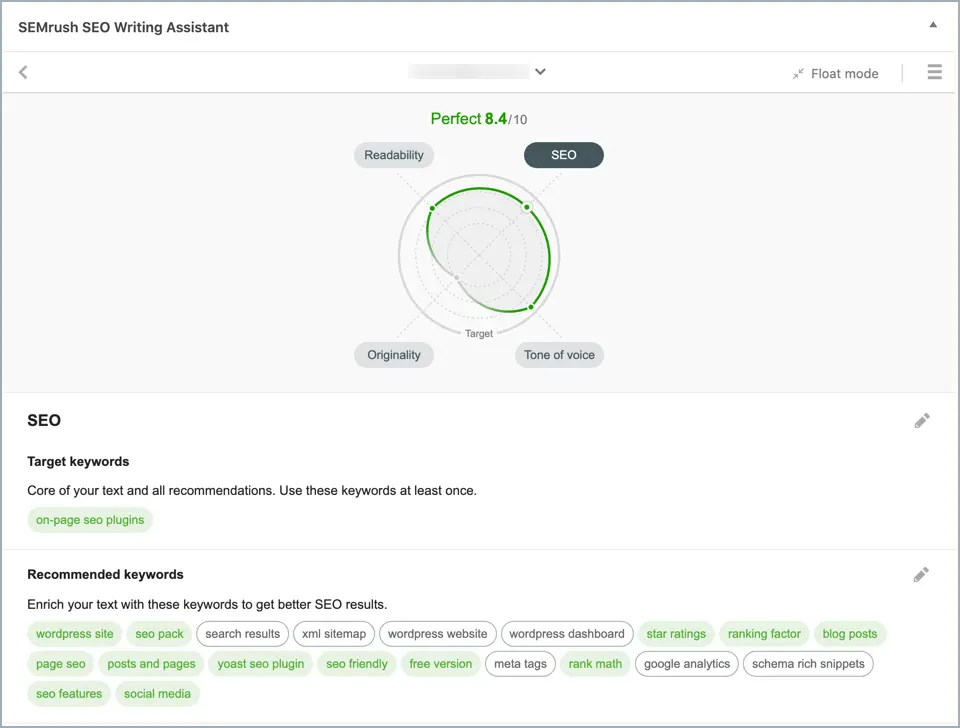Click the 'meta tags' keyword tag
This screenshot has height=728, width=960.
[520, 664]
